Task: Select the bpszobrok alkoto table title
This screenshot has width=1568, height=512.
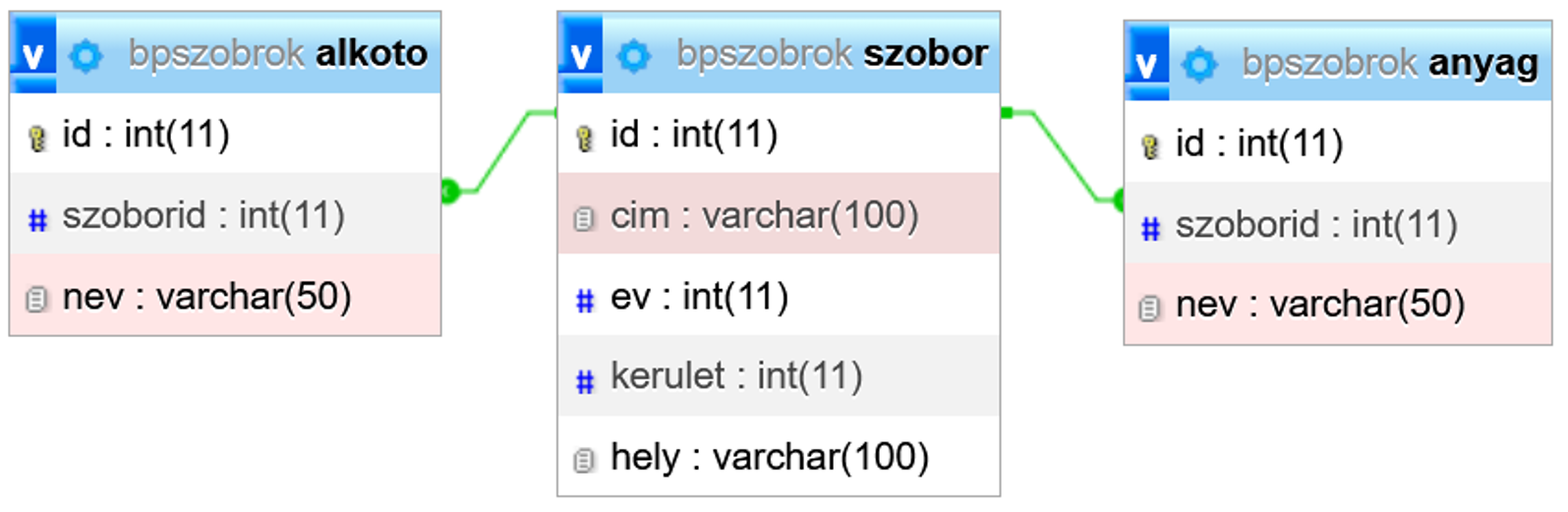Action: click(x=277, y=54)
